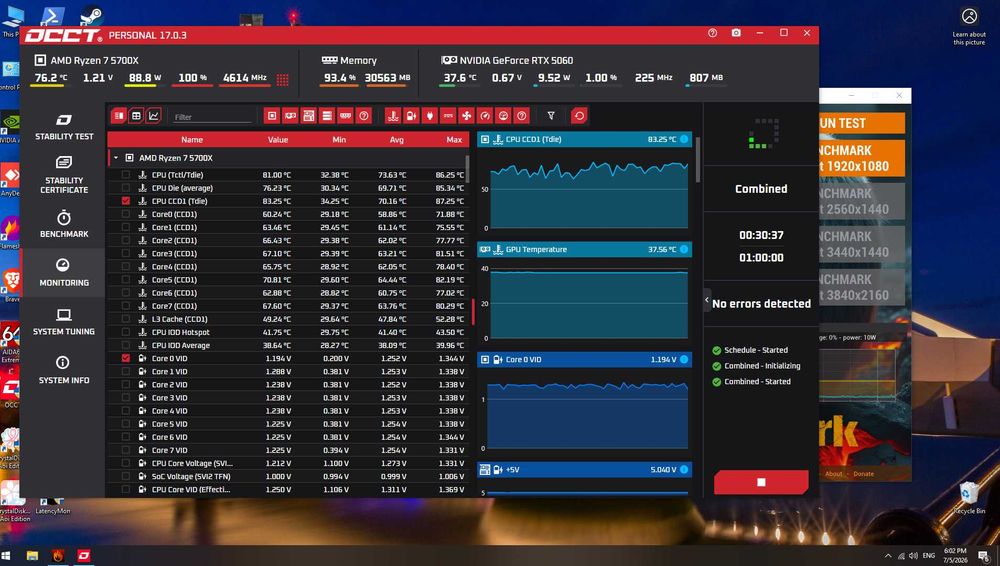Stop the running test with red button
The image size is (1000, 566).
click(x=761, y=482)
